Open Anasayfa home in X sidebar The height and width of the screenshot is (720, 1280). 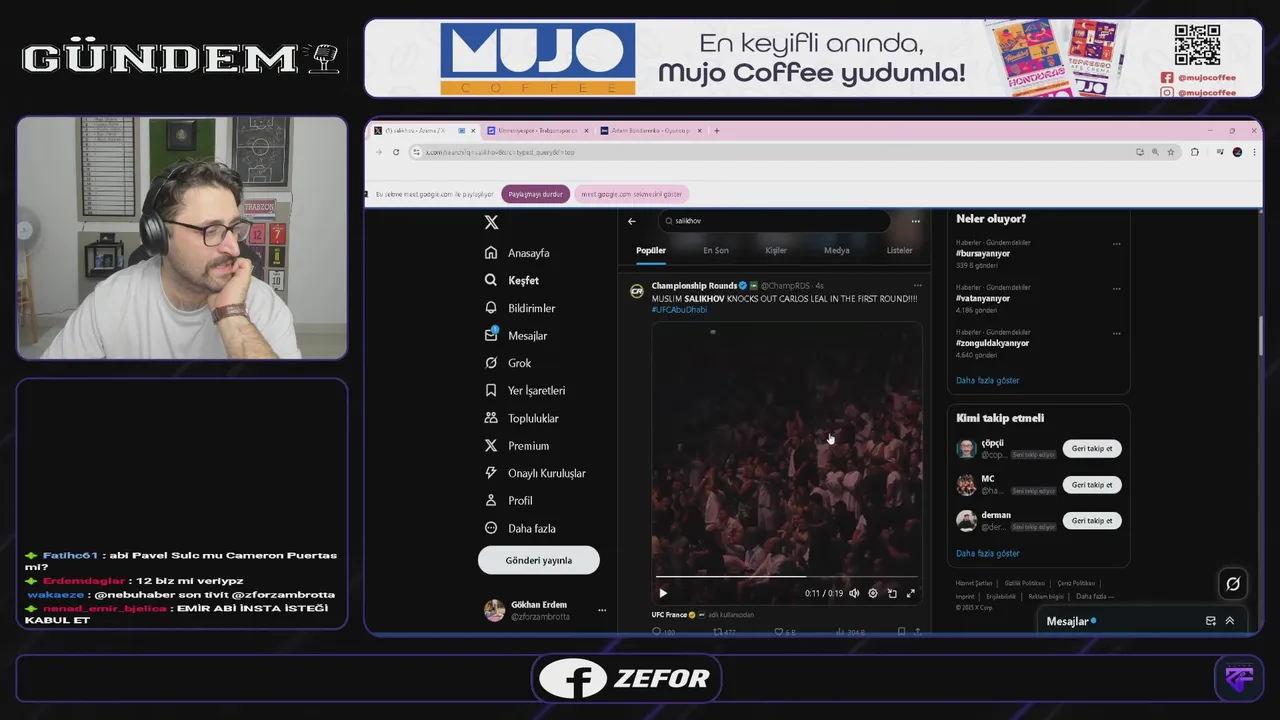tap(517, 253)
